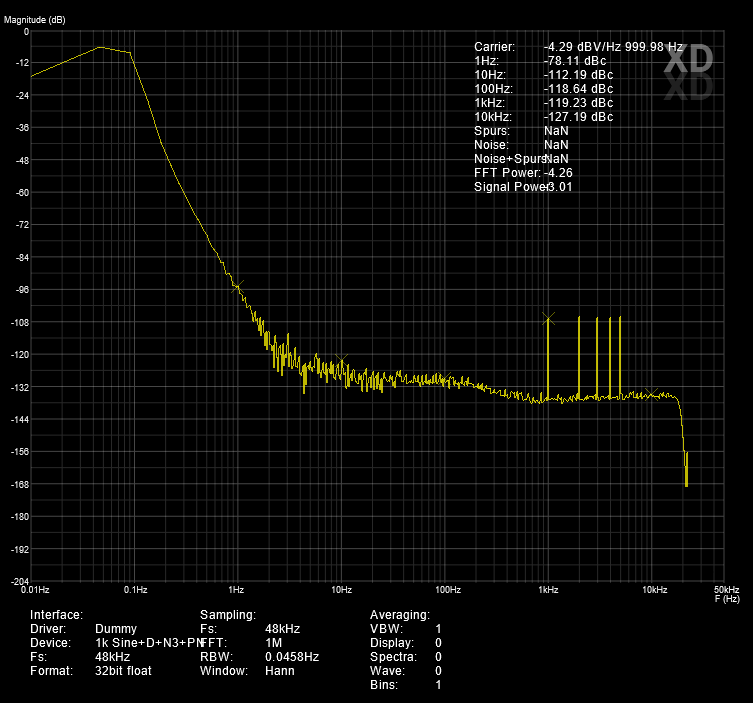Click the 10Hz value -112.19 dBc

point(578,75)
